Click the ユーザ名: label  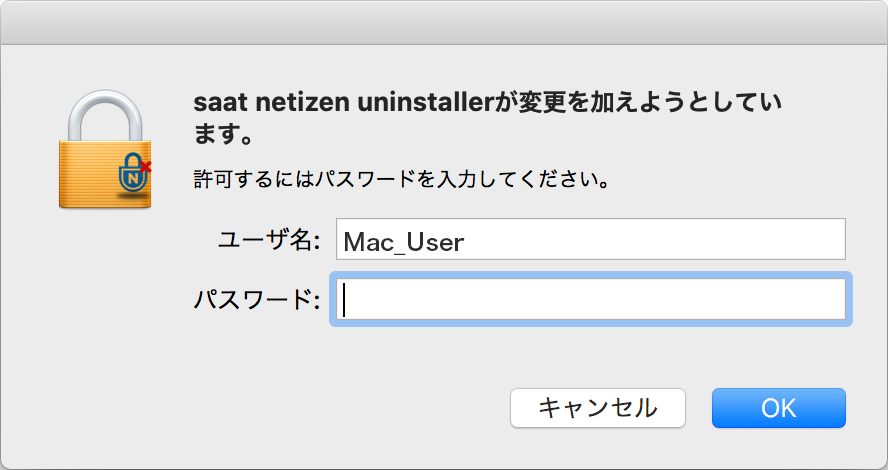point(269,240)
